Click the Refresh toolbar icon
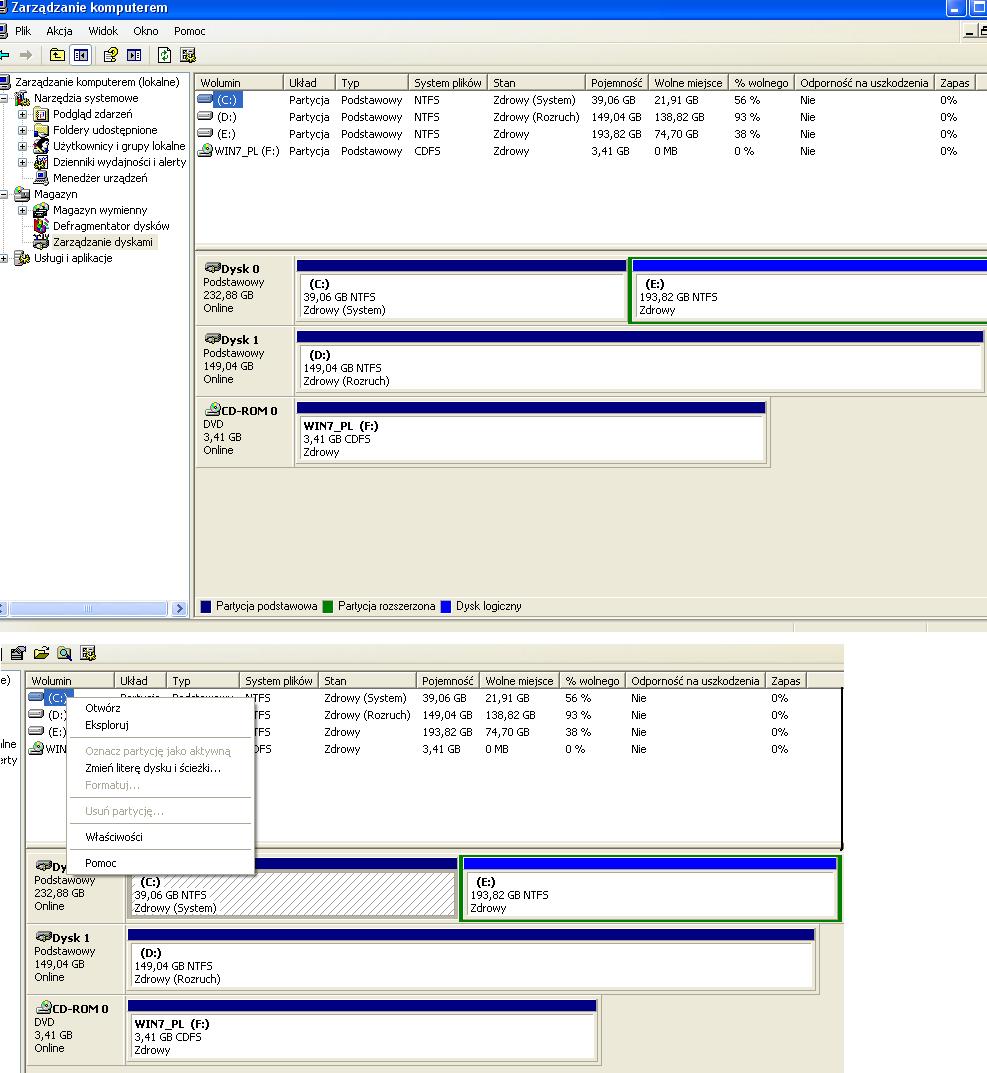This screenshot has width=987, height=1073. (164, 55)
